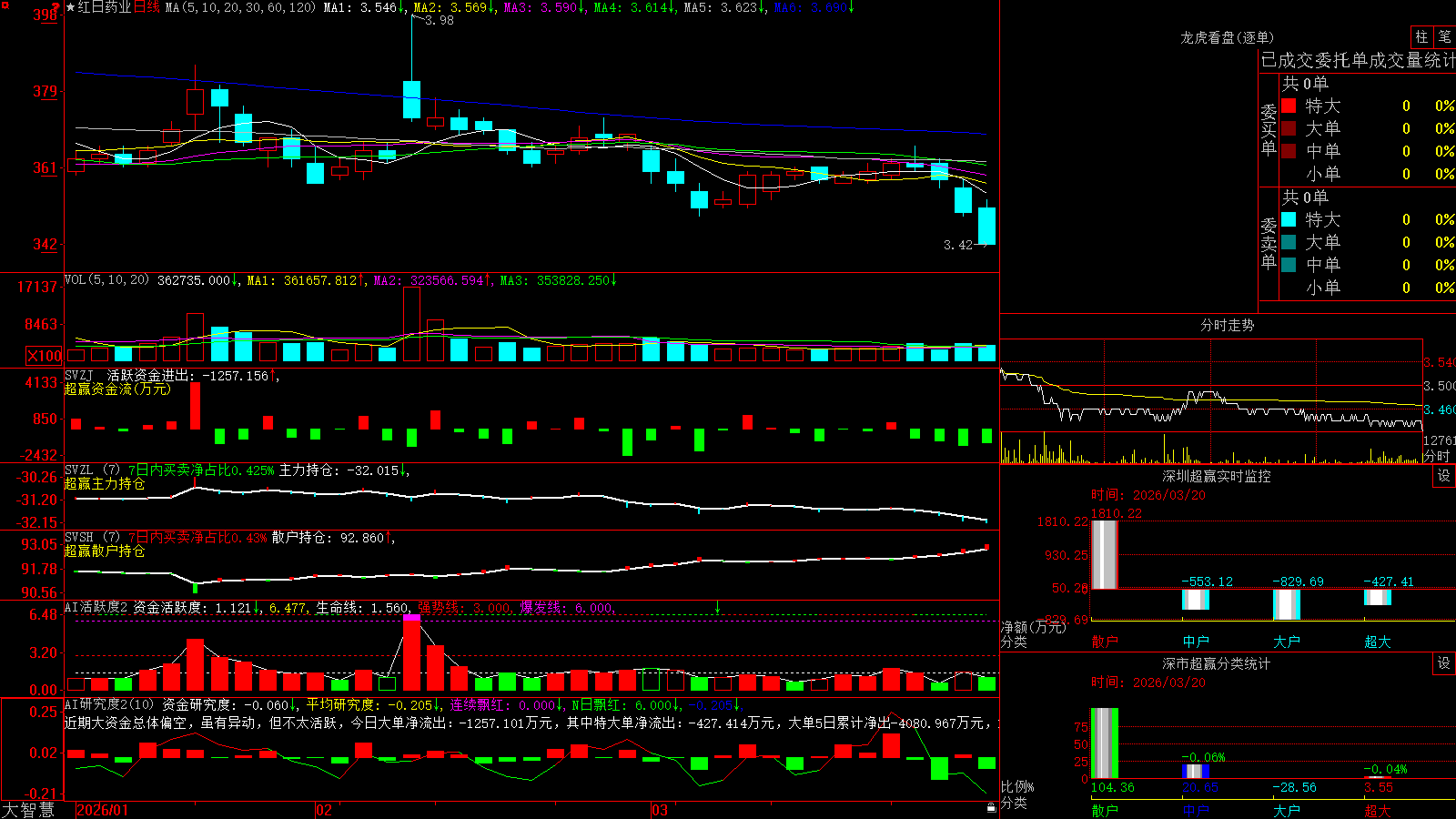Click the 深圳超赢实时监控 panel title

[1217, 476]
